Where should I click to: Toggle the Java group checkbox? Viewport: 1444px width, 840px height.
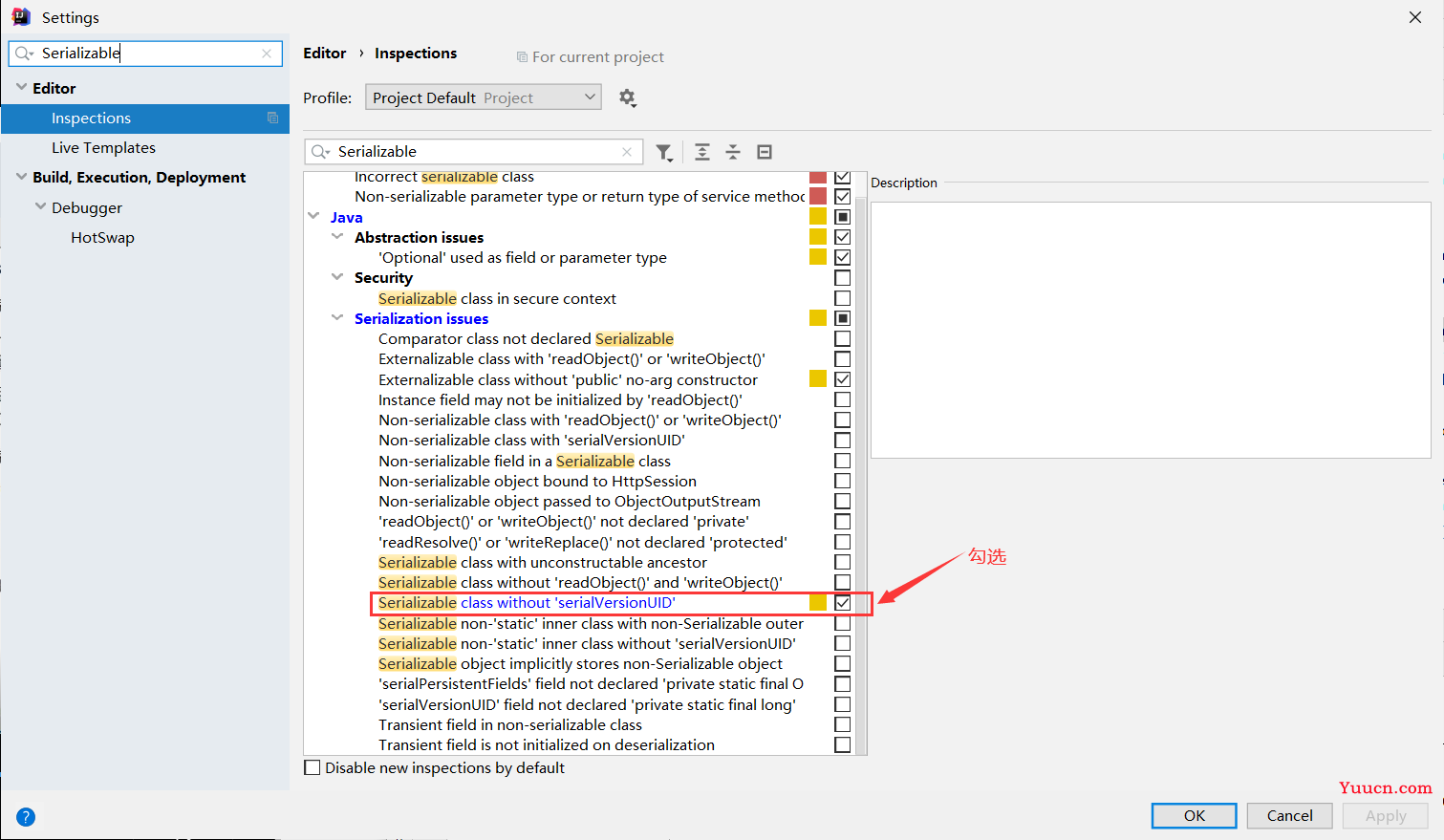(x=842, y=217)
